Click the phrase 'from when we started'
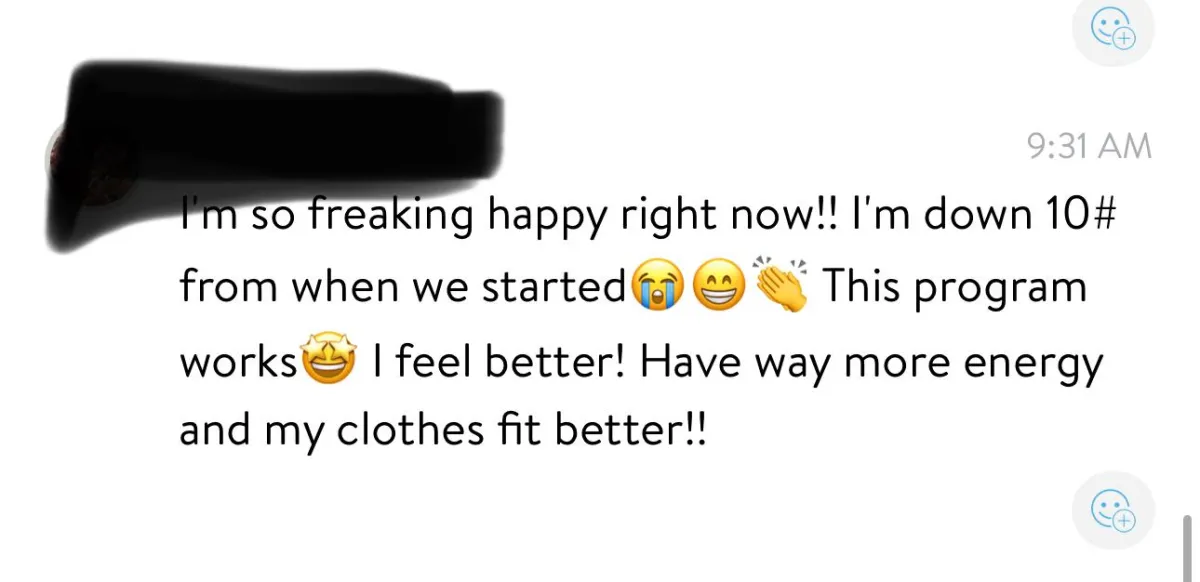1200x582 pixels. 404,288
